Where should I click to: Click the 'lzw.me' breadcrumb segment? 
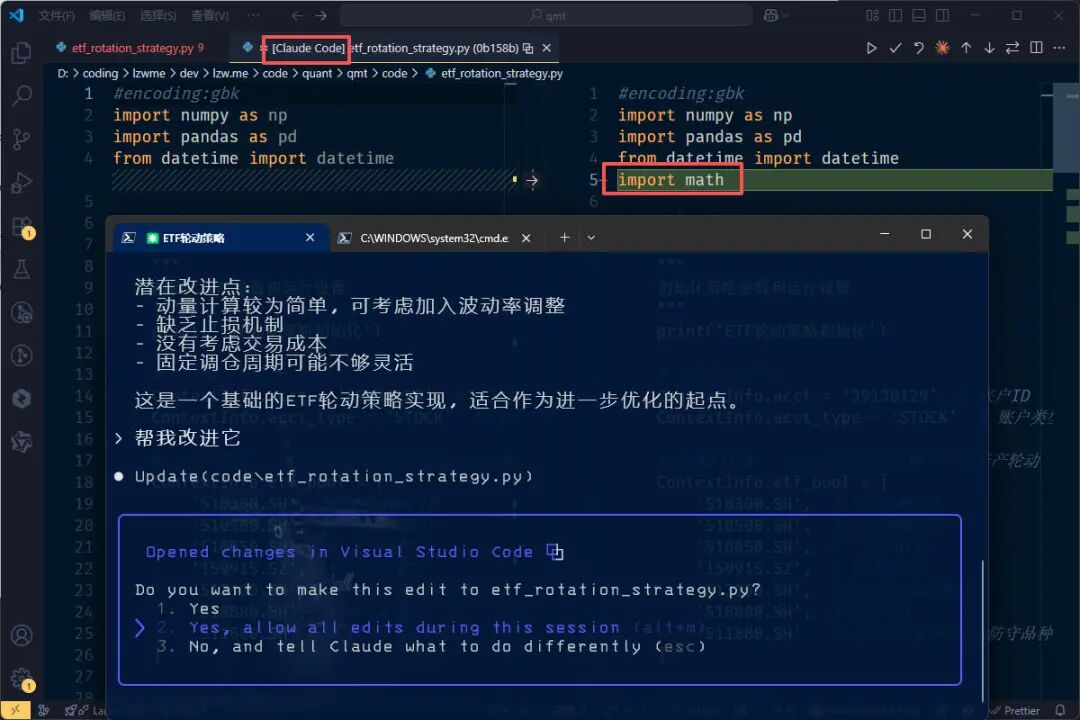point(230,73)
